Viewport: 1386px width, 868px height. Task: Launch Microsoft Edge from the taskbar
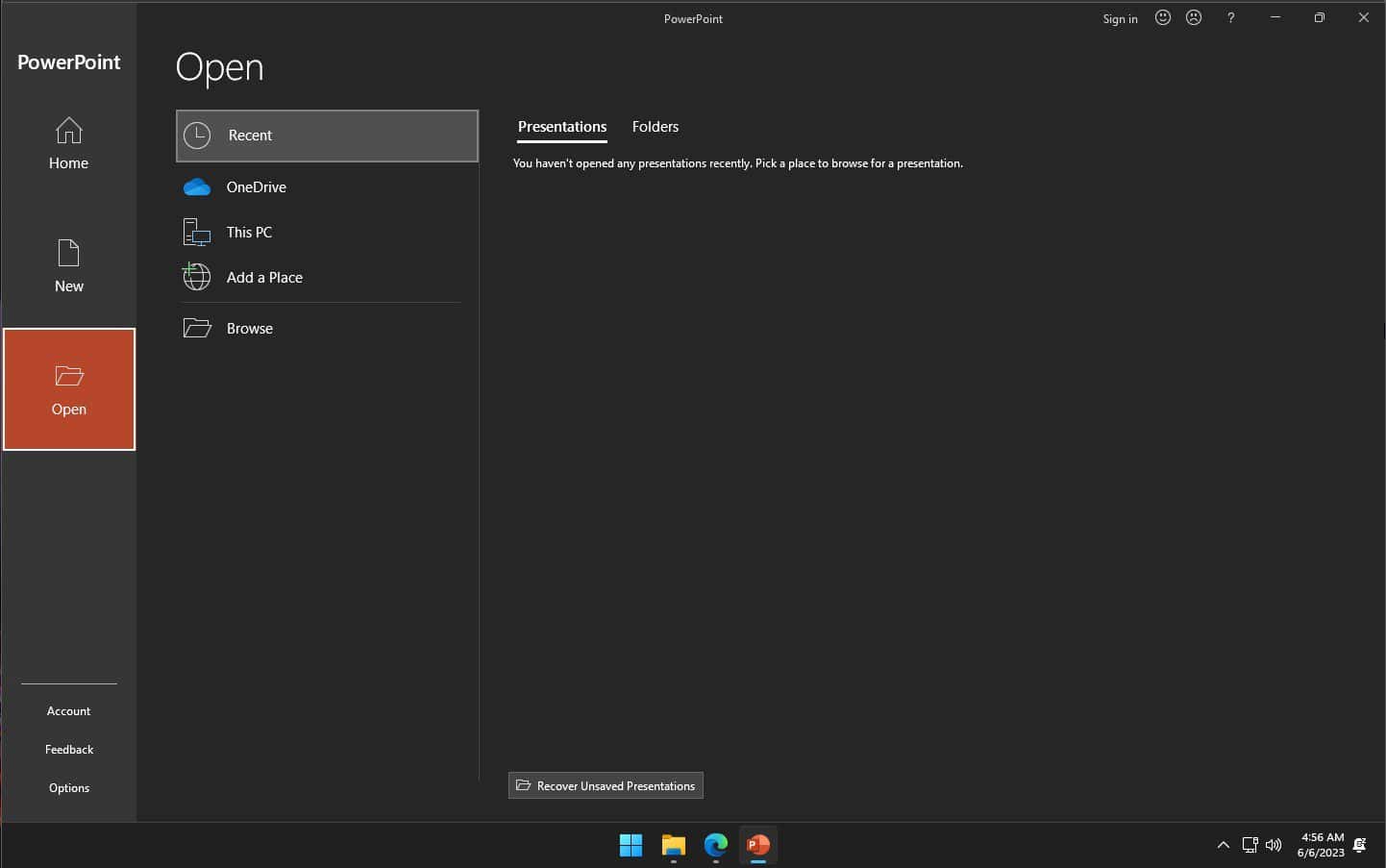pyautogui.click(x=715, y=845)
